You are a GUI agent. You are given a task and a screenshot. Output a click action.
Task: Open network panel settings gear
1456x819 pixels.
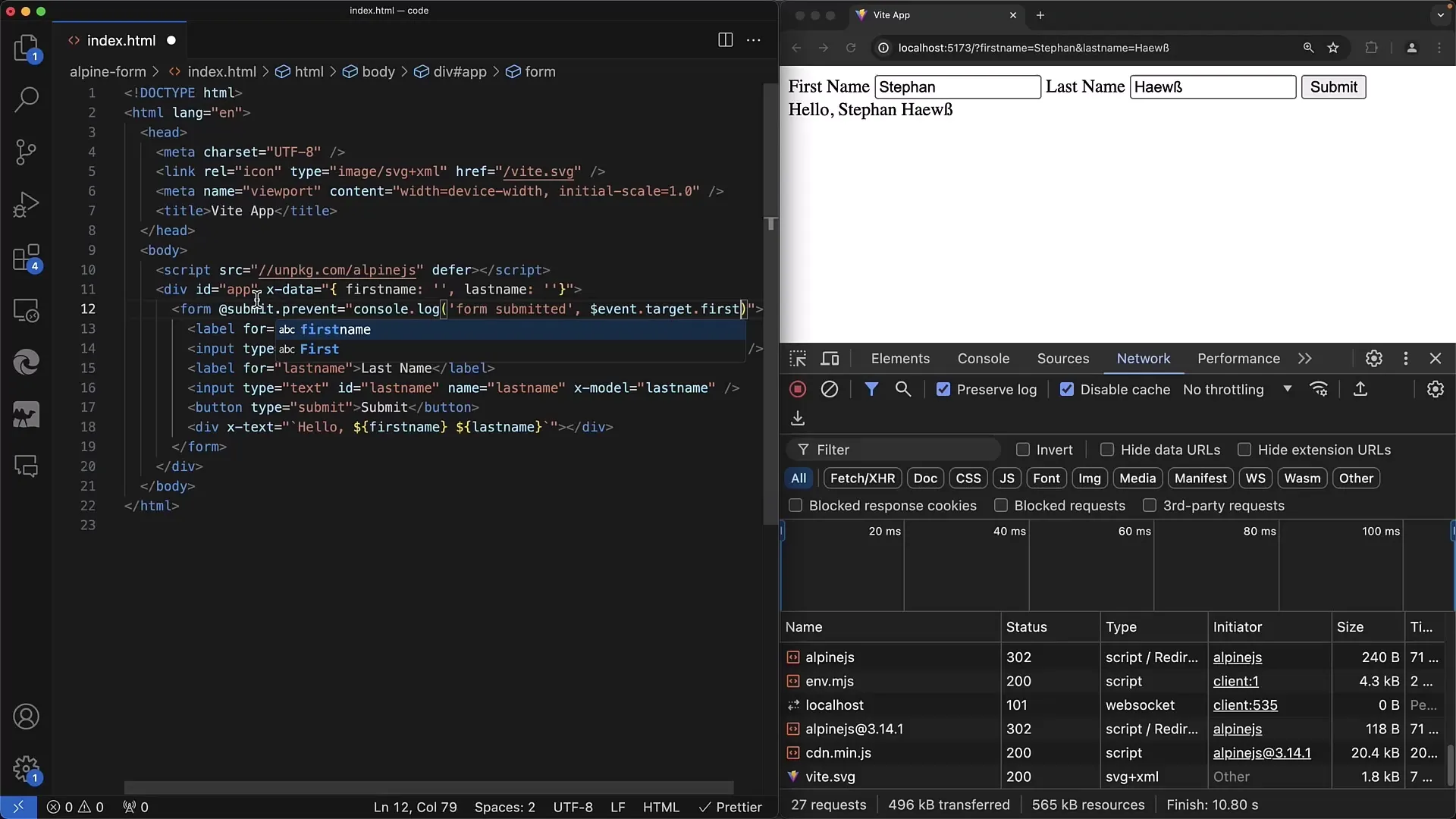click(x=1435, y=389)
